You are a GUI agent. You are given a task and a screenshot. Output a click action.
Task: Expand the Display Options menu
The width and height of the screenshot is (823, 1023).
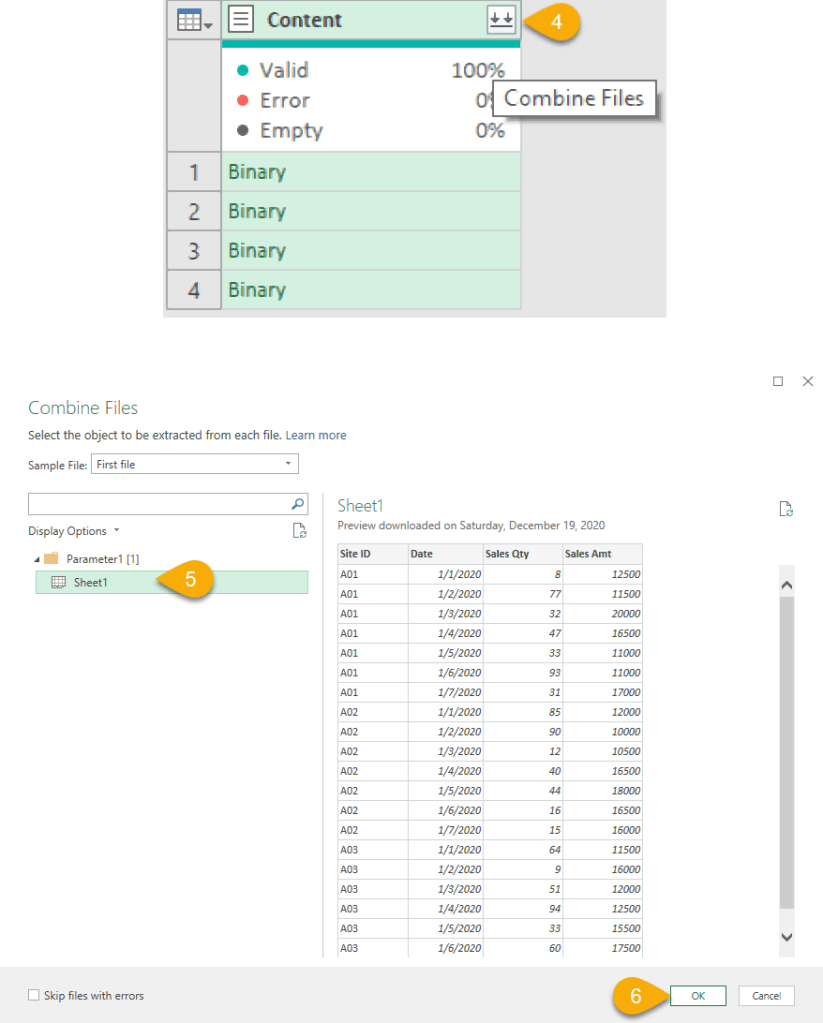(x=74, y=531)
